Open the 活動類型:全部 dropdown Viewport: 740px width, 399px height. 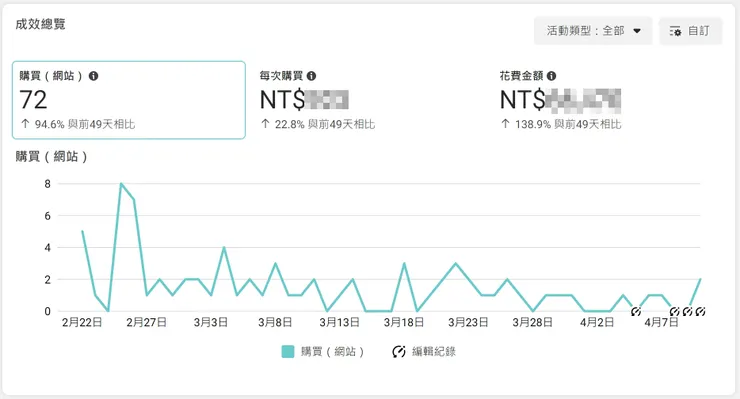point(593,31)
